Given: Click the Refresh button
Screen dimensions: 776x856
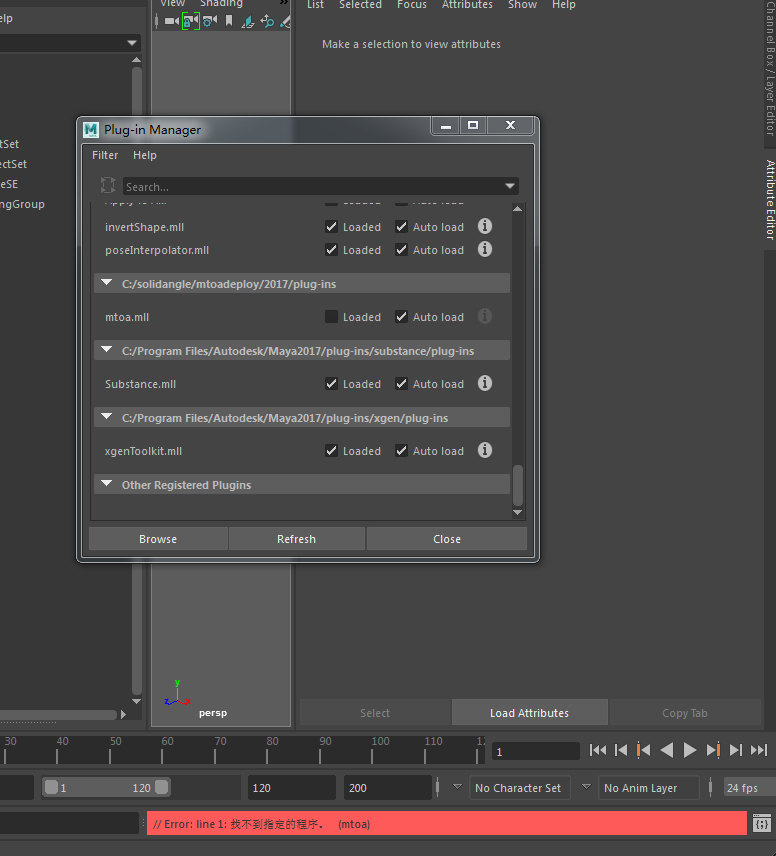Looking at the screenshot, I should 297,539.
